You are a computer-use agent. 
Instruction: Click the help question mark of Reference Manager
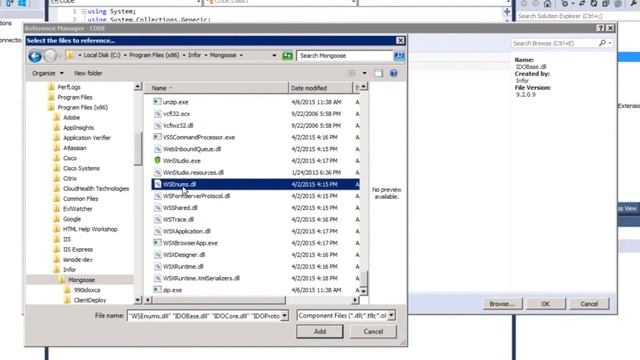tap(600, 28)
